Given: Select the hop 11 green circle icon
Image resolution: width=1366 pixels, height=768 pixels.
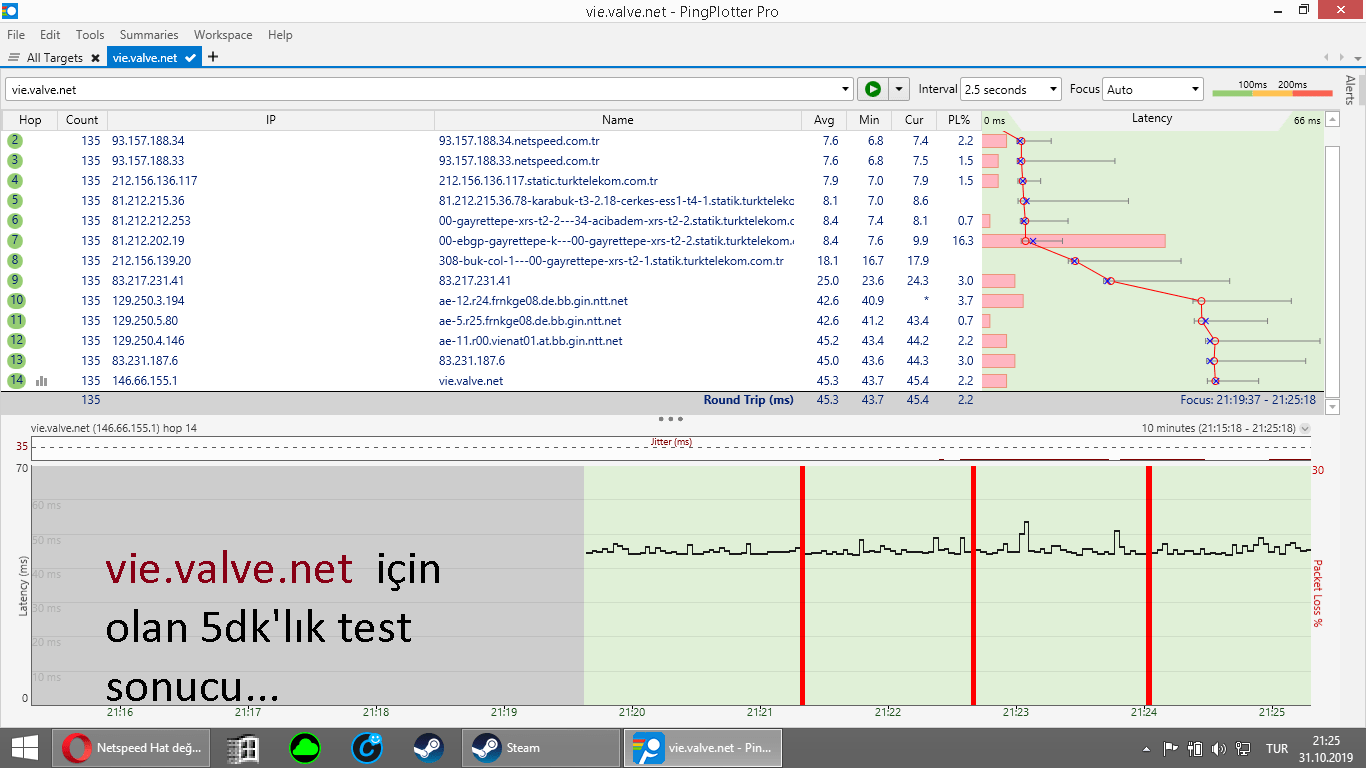Looking at the screenshot, I should 15,321.
